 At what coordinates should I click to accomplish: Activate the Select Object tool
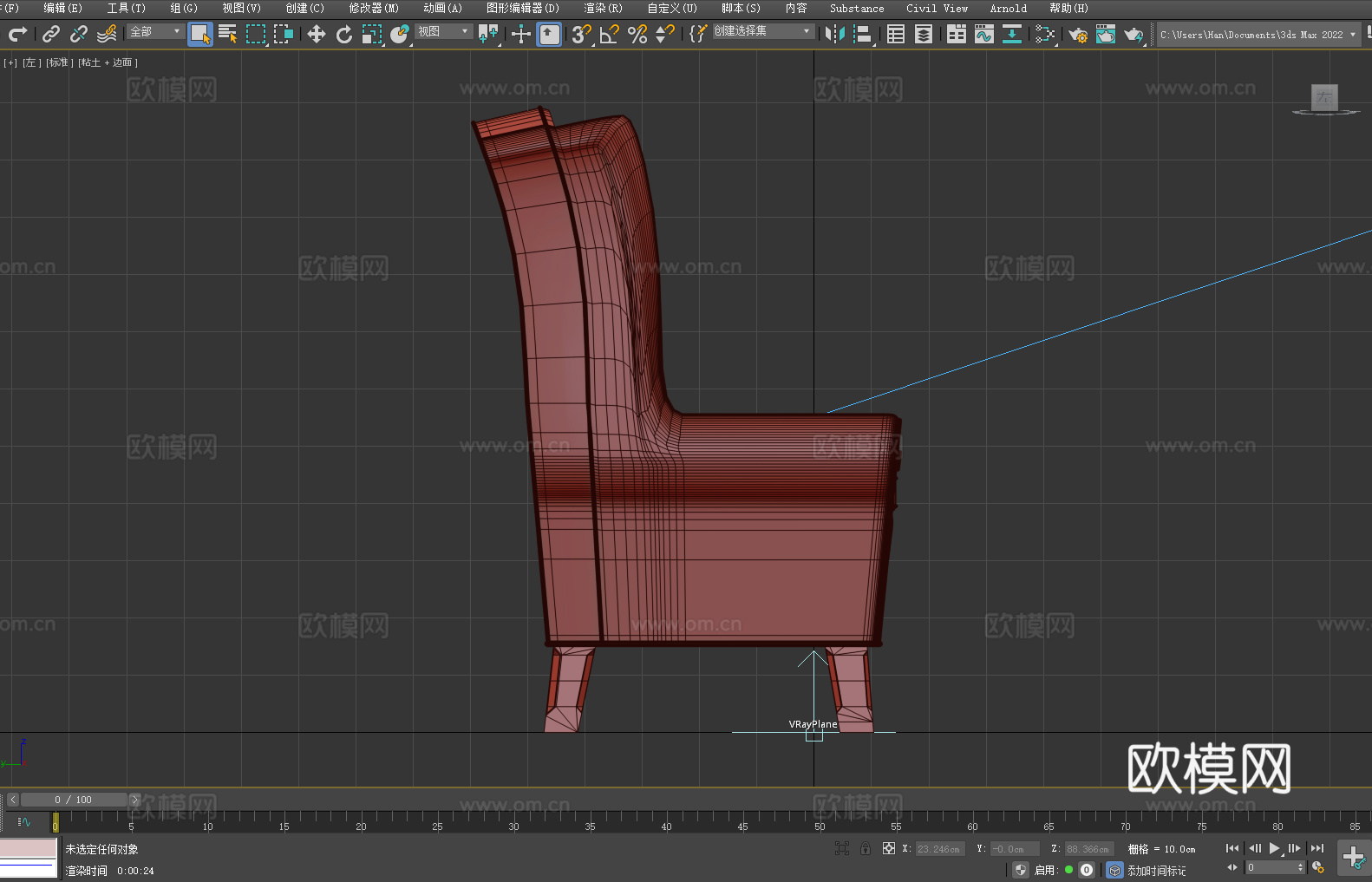(x=199, y=34)
